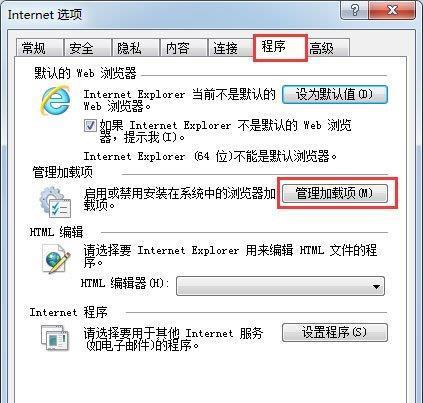The image size is (423, 403).
Task: Click the 设置程序(S) button
Action: coord(335,332)
